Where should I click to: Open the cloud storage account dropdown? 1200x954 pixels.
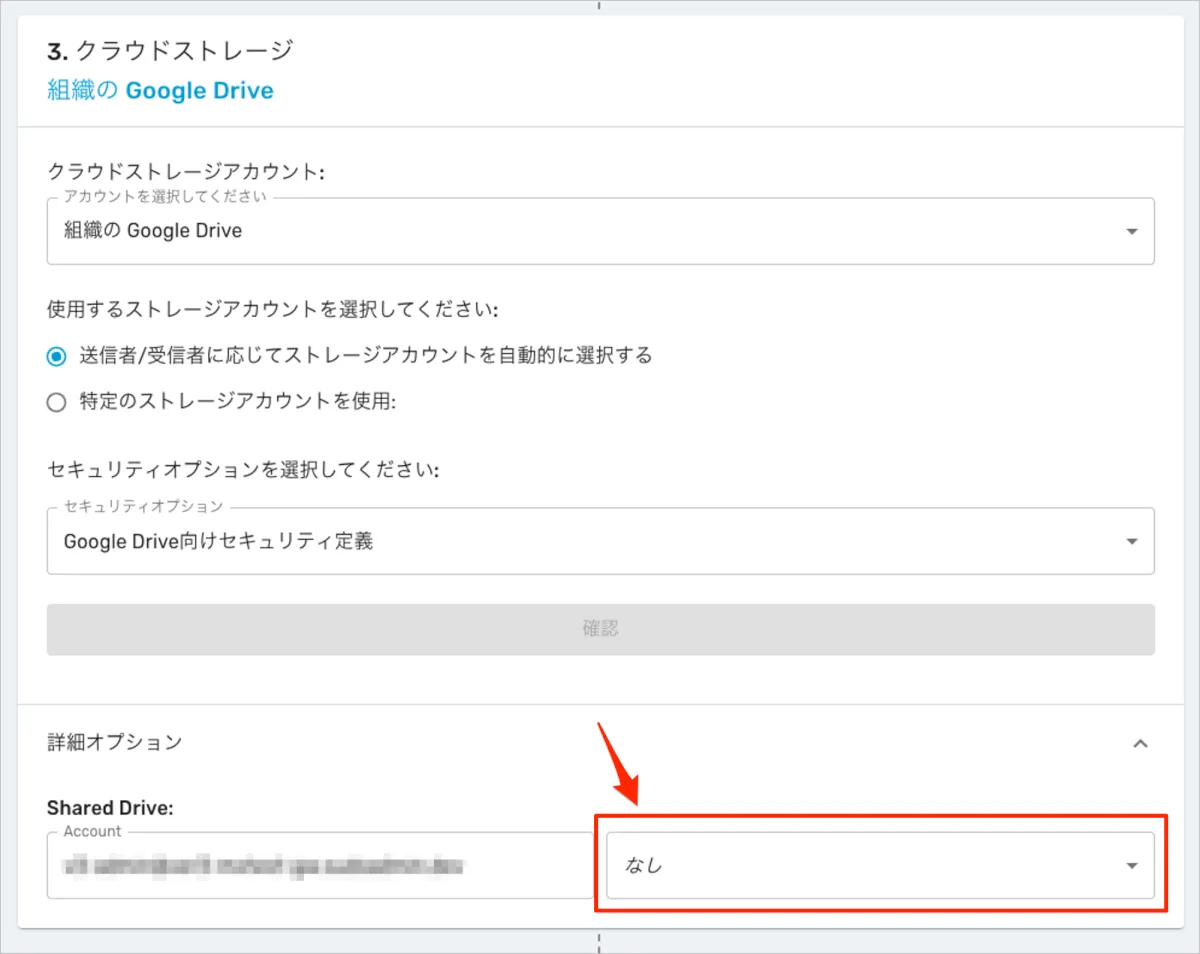(x=600, y=231)
